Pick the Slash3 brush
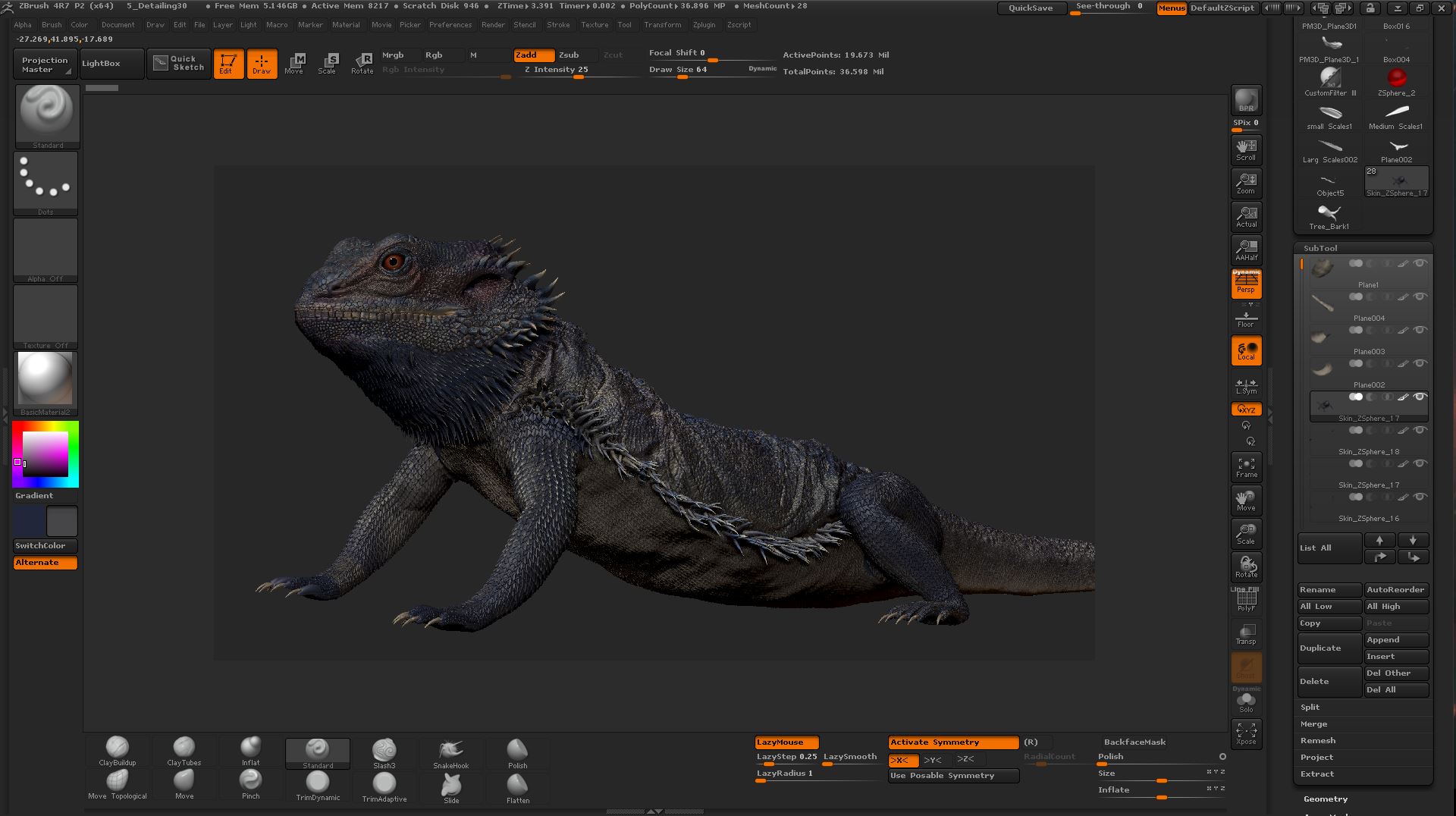 click(x=384, y=753)
